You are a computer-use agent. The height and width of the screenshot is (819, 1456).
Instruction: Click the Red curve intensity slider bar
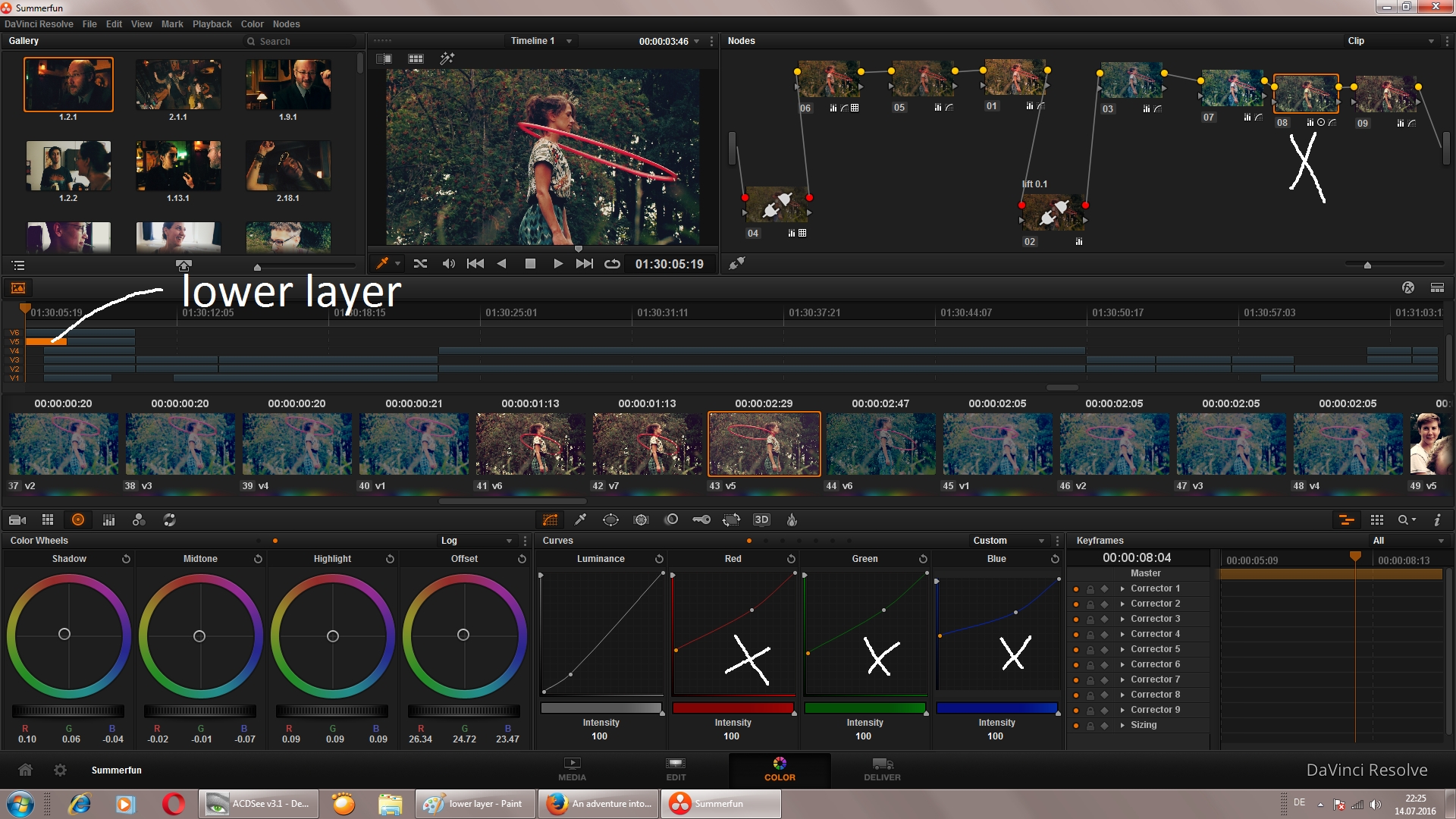point(733,708)
